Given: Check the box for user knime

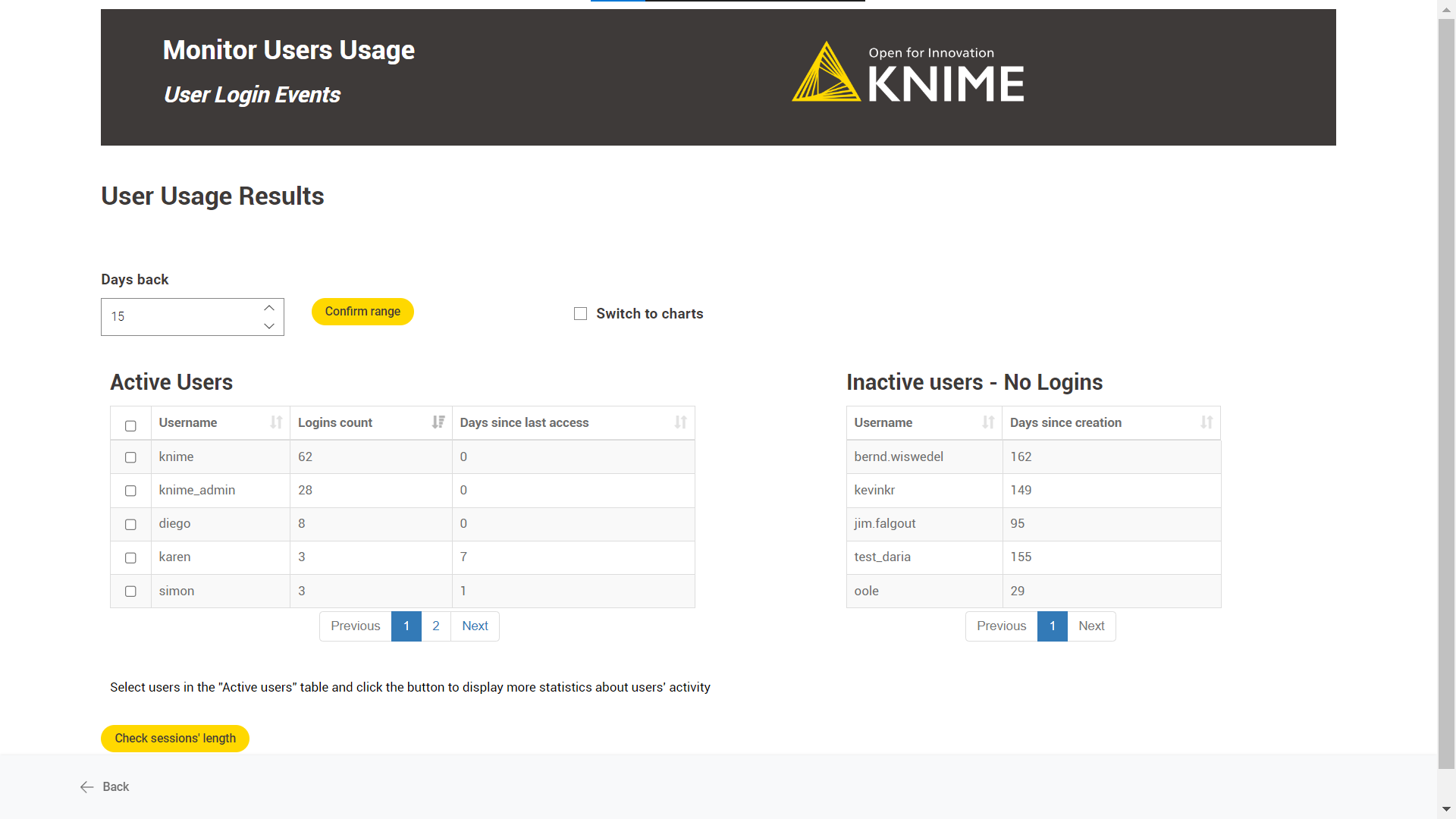Looking at the screenshot, I should point(130,457).
